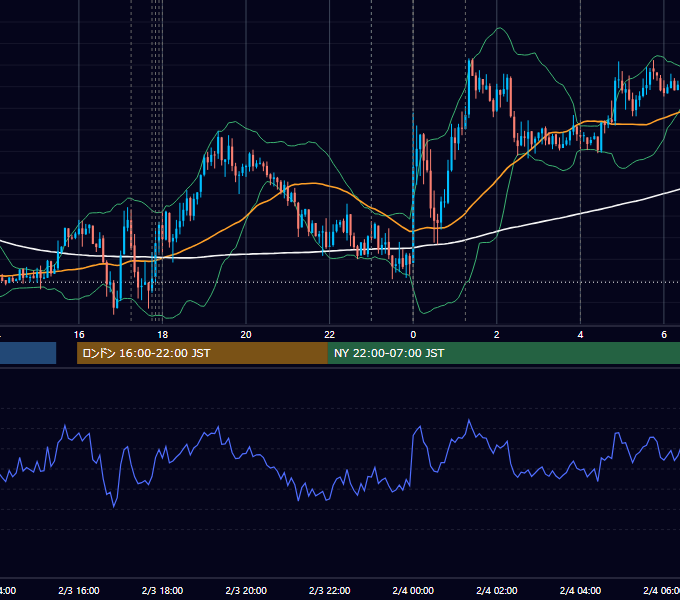Viewport: 680px width, 600px height.
Task: Click the '2/4 04:00' date label
Action: pyautogui.click(x=580, y=590)
